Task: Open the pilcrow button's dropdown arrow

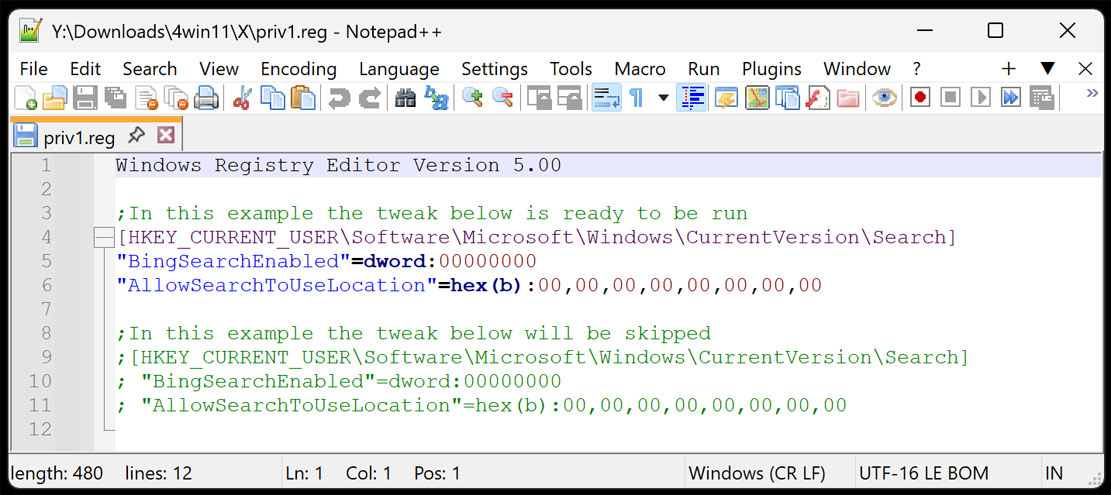Action: (663, 98)
